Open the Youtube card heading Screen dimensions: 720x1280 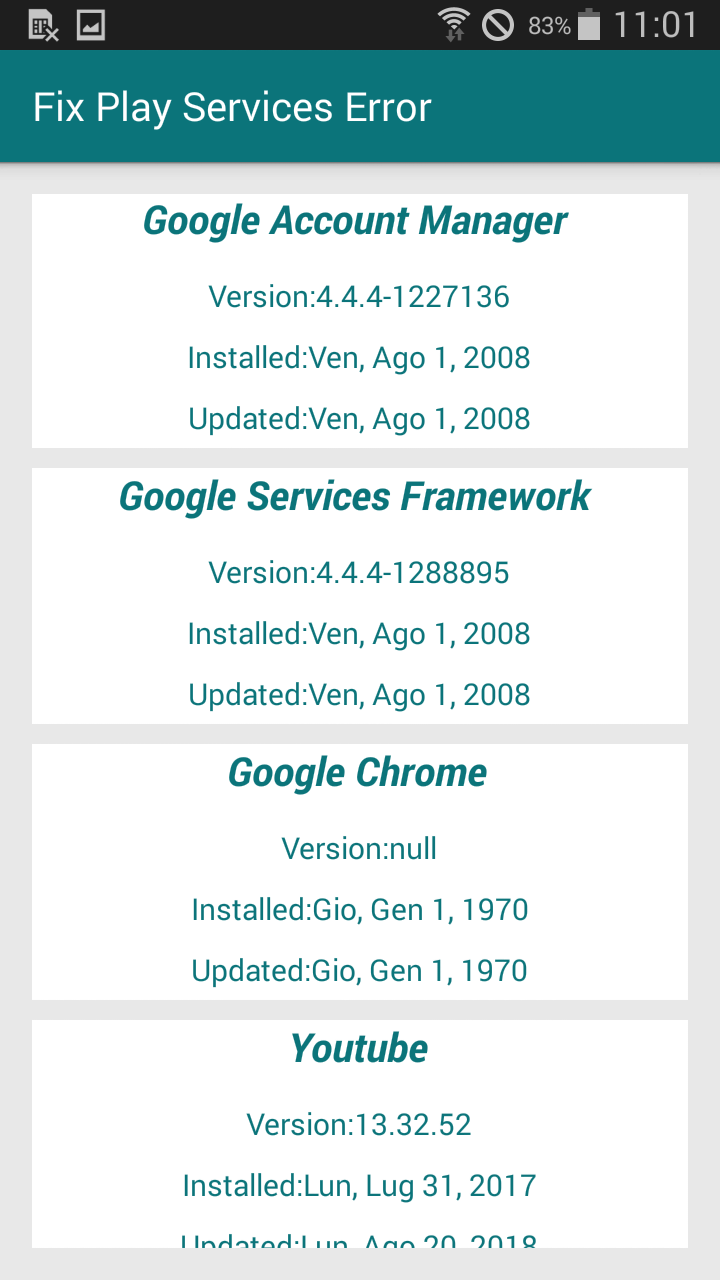tap(359, 1049)
